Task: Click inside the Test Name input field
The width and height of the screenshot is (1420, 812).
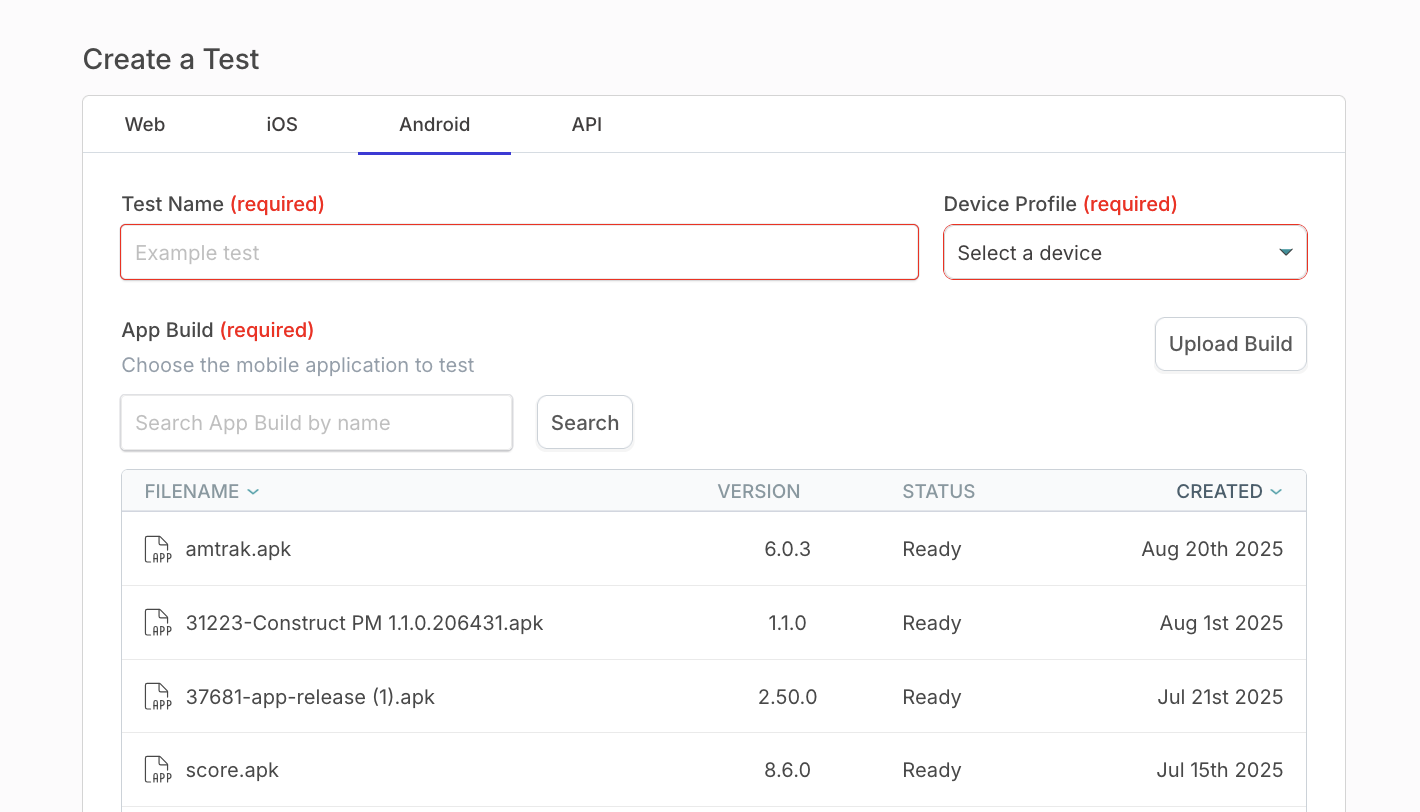Action: coord(519,252)
